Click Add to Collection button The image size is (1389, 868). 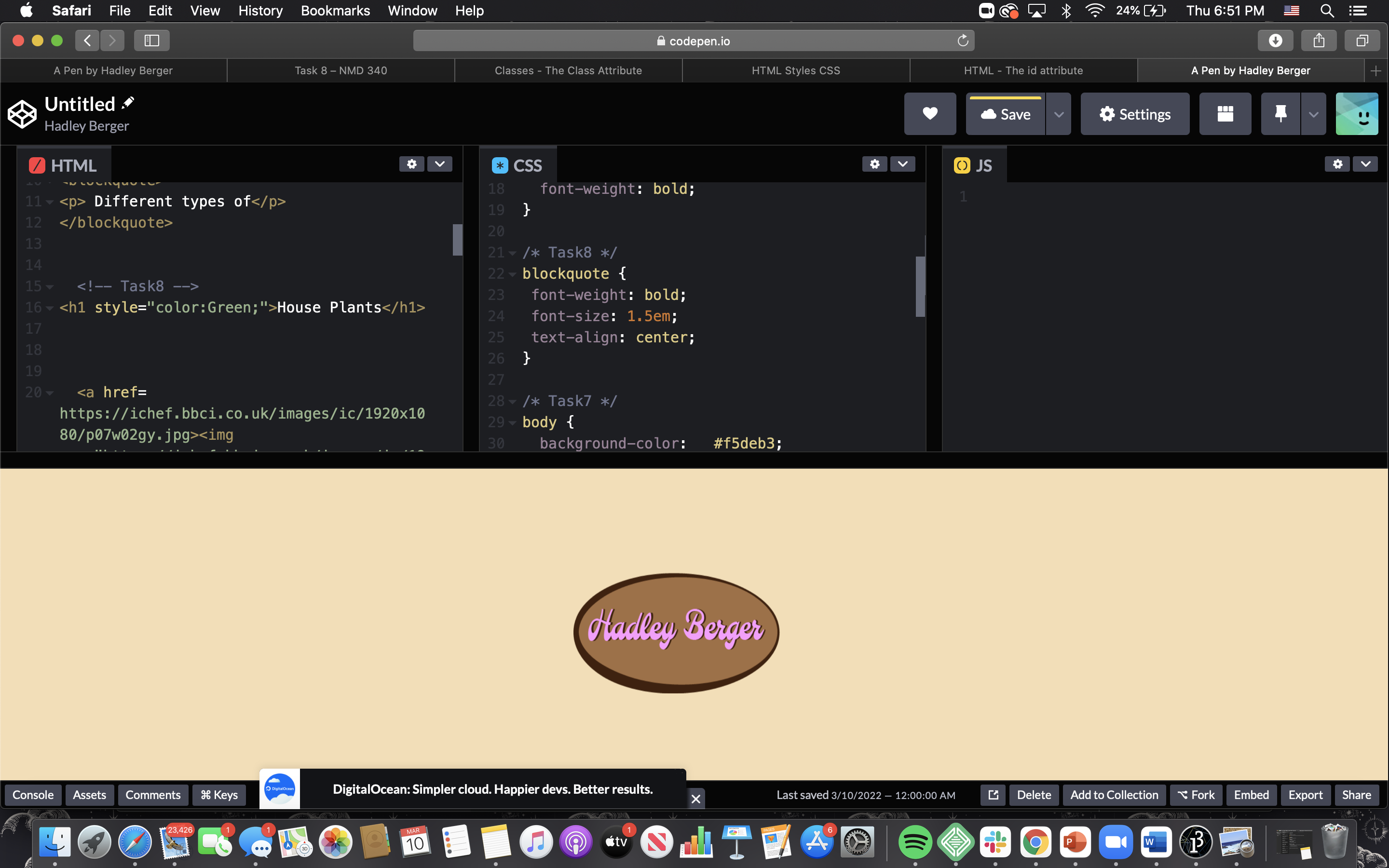click(1114, 795)
